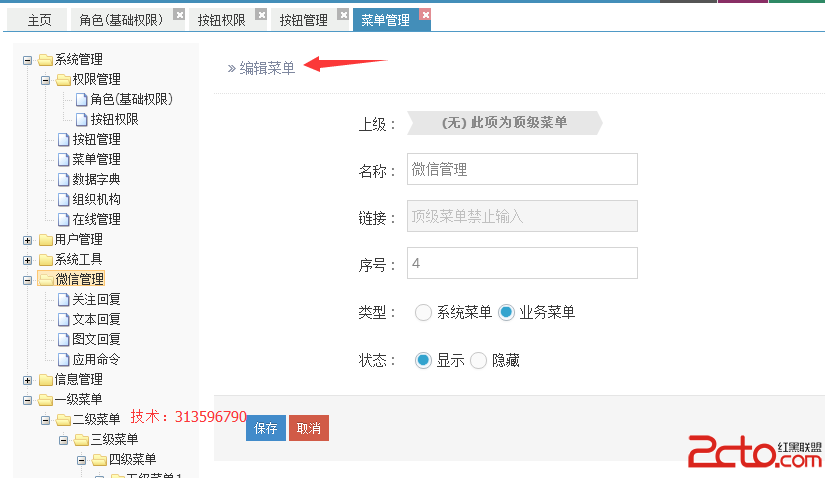Viewport: 825px width, 478px height.
Task: Collapse the 二级菜单 tree node
Action: point(45,421)
